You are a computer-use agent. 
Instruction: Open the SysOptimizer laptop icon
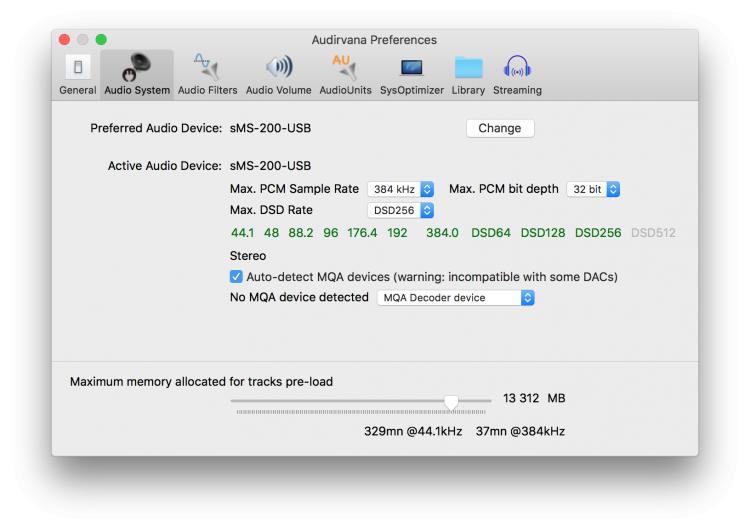click(x=411, y=68)
